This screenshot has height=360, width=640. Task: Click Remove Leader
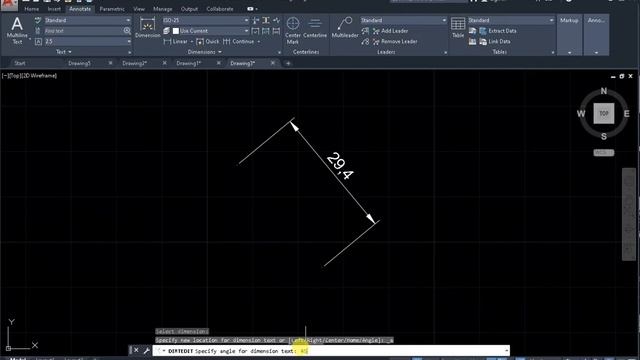tap(395, 41)
